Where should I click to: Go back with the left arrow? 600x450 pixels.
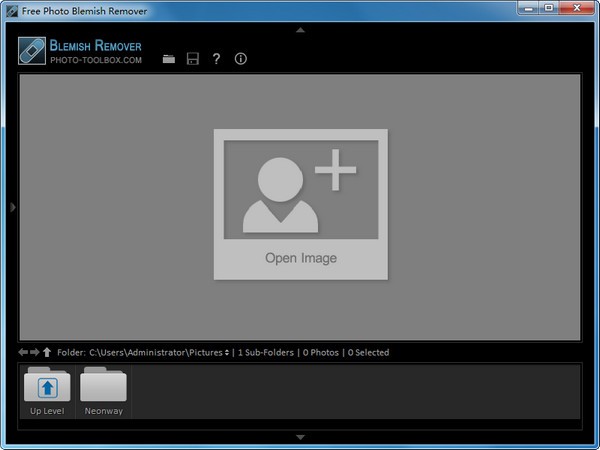[23, 352]
